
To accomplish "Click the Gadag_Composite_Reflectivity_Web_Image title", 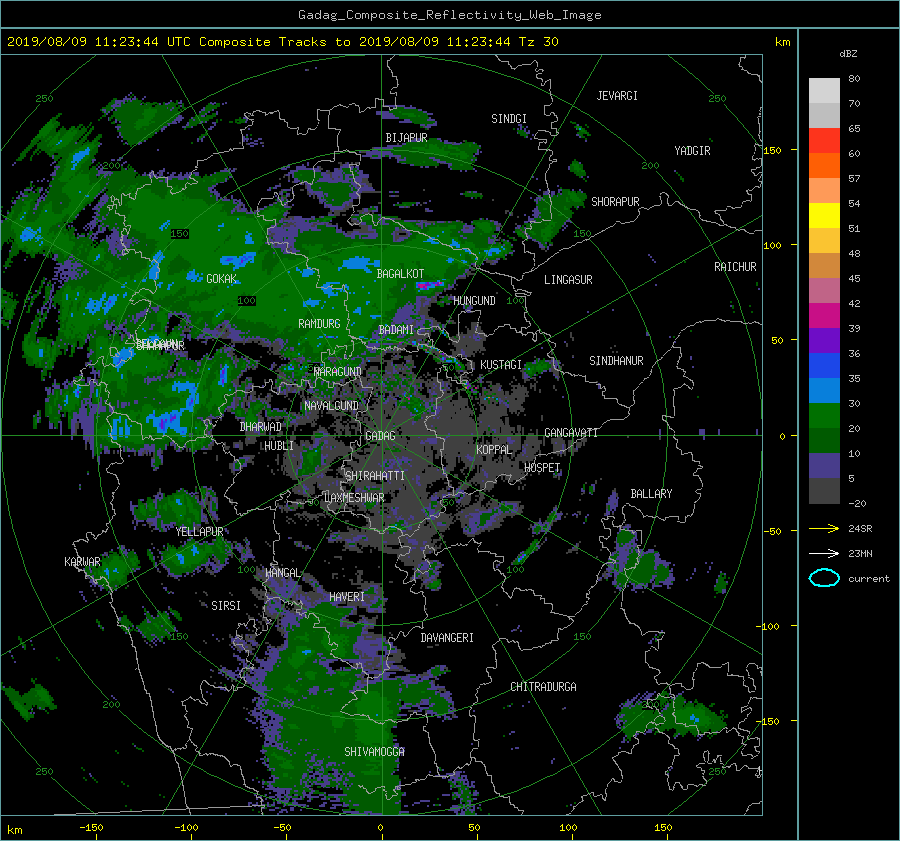I will tap(449, 15).
